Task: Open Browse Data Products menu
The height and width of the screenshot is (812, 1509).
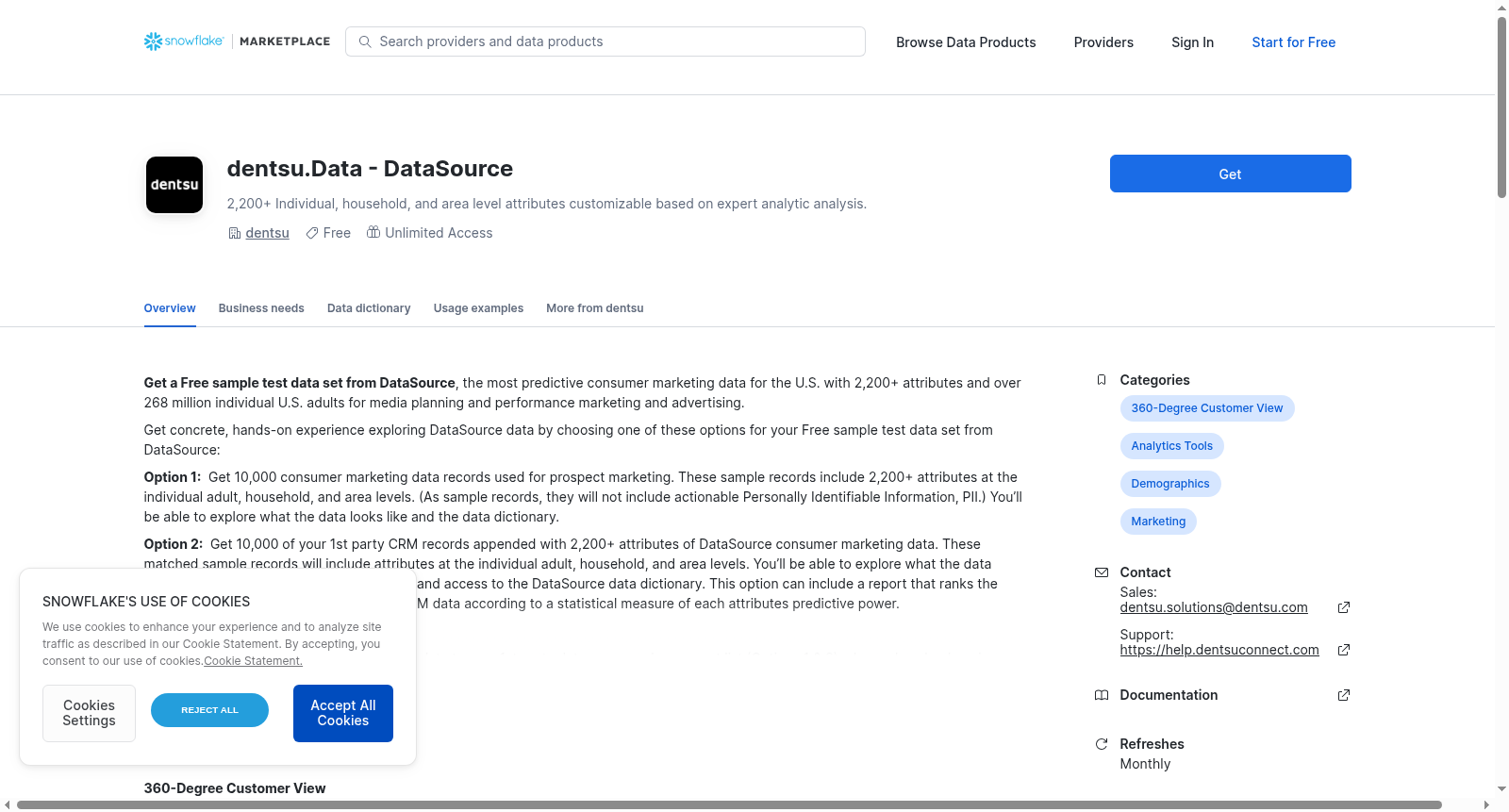Action: pos(966,42)
